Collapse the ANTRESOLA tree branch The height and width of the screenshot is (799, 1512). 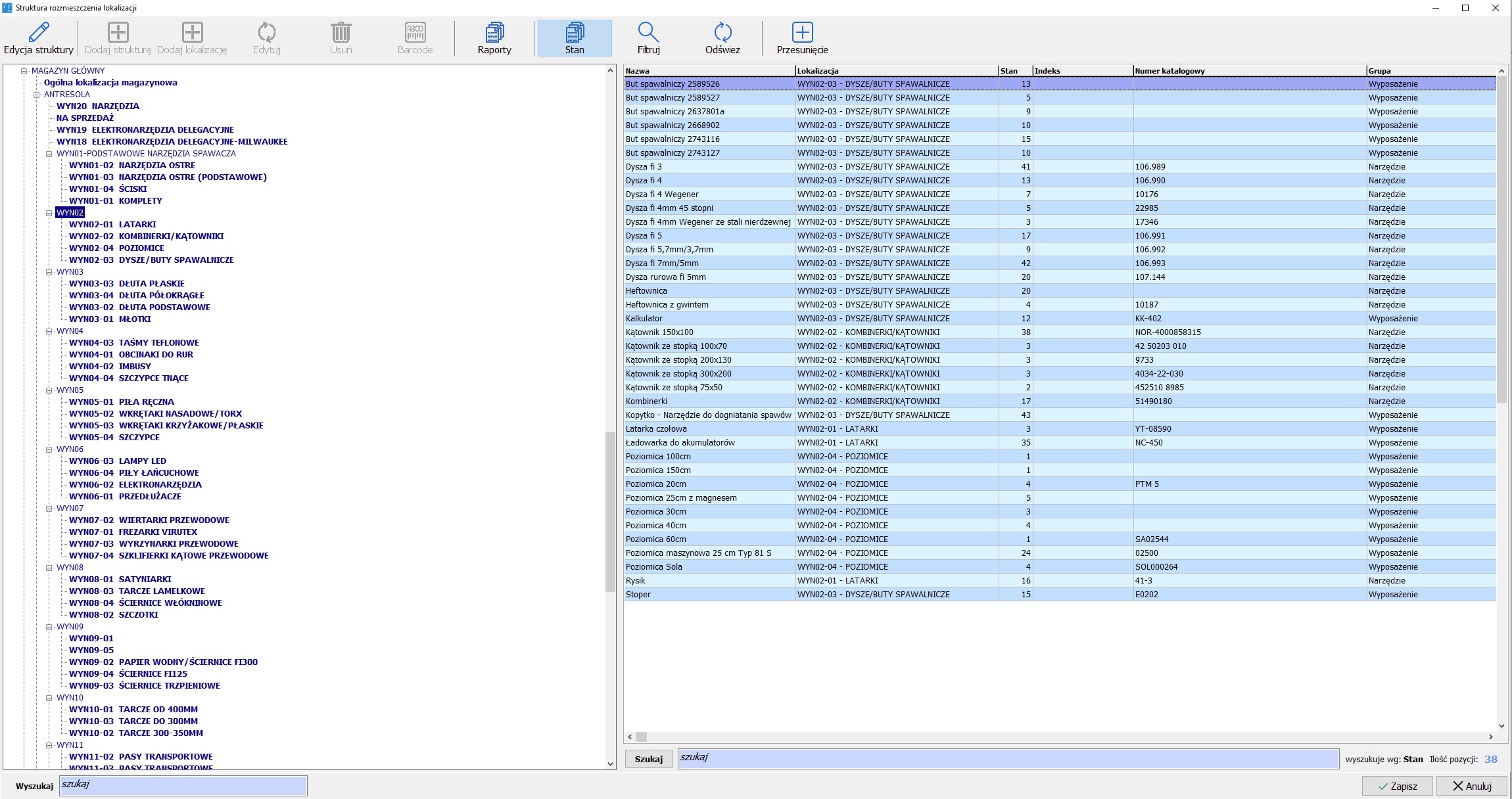point(37,95)
